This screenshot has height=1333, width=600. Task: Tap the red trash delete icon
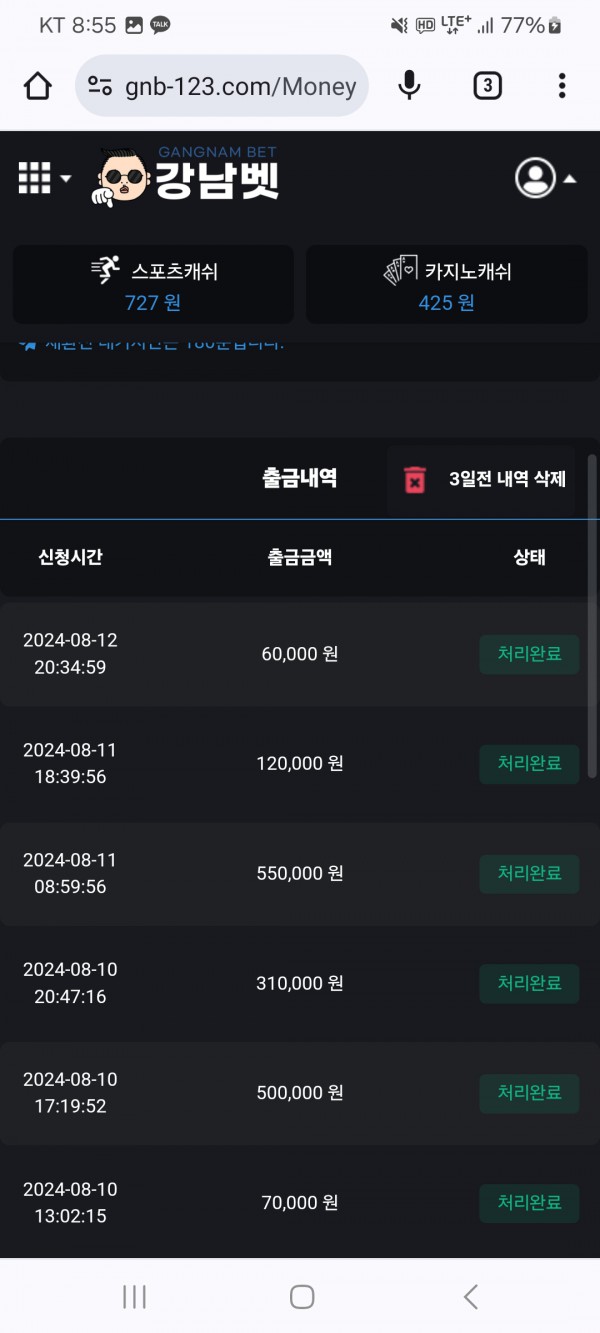414,479
